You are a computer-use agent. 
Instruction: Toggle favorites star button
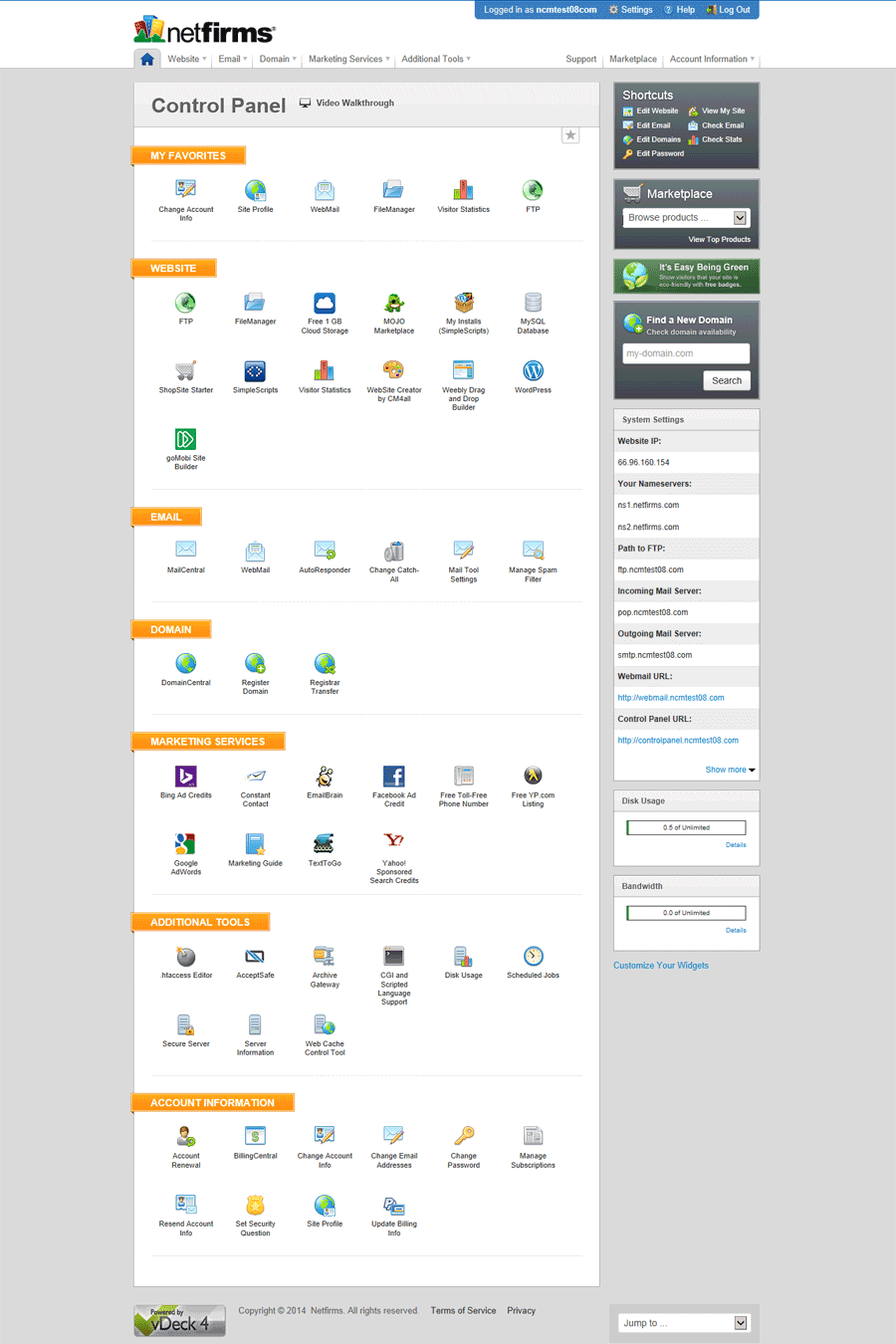click(x=570, y=135)
